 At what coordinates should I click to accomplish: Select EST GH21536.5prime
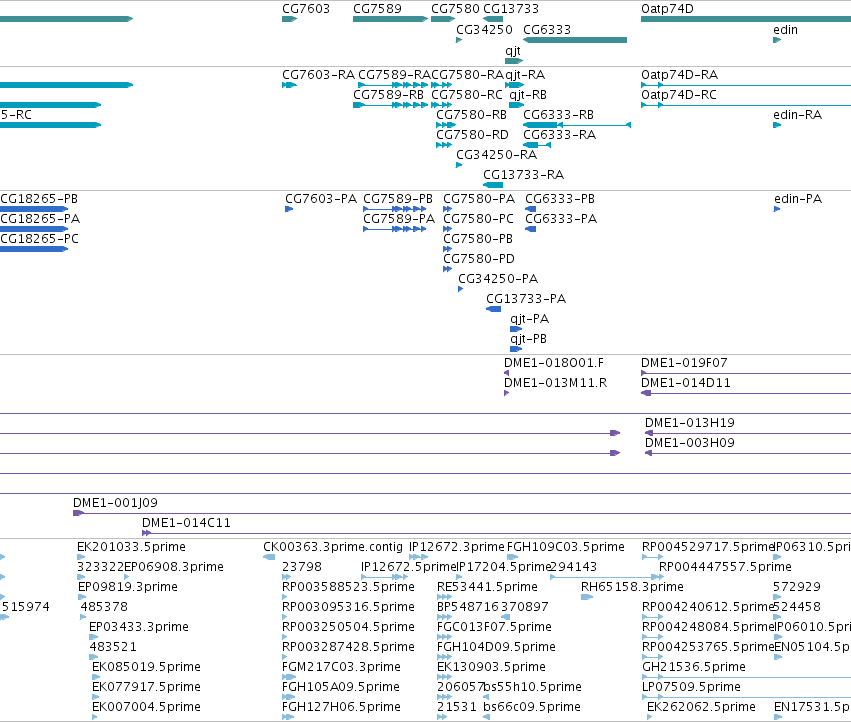(694, 667)
